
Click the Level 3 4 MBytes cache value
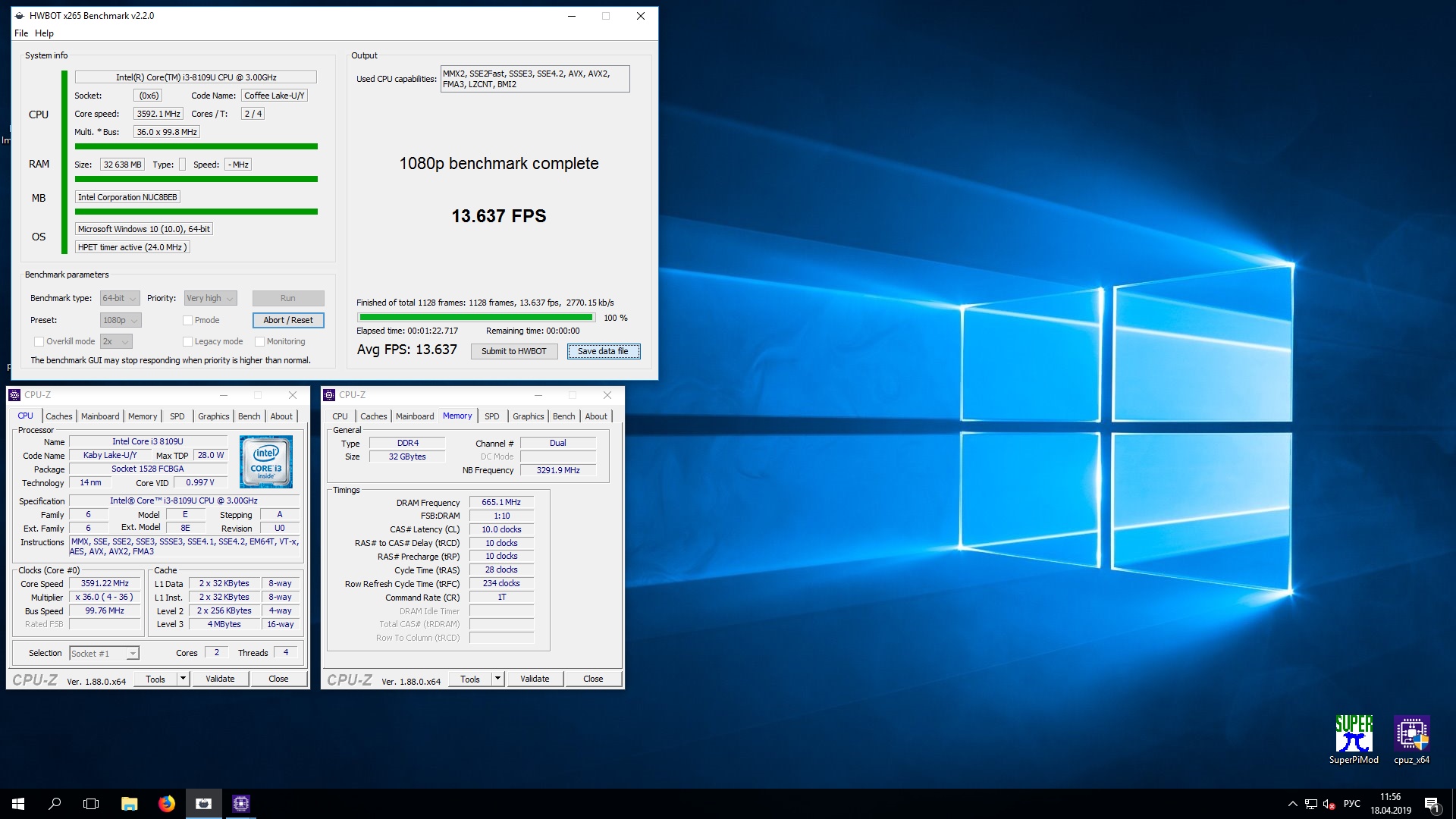224,624
